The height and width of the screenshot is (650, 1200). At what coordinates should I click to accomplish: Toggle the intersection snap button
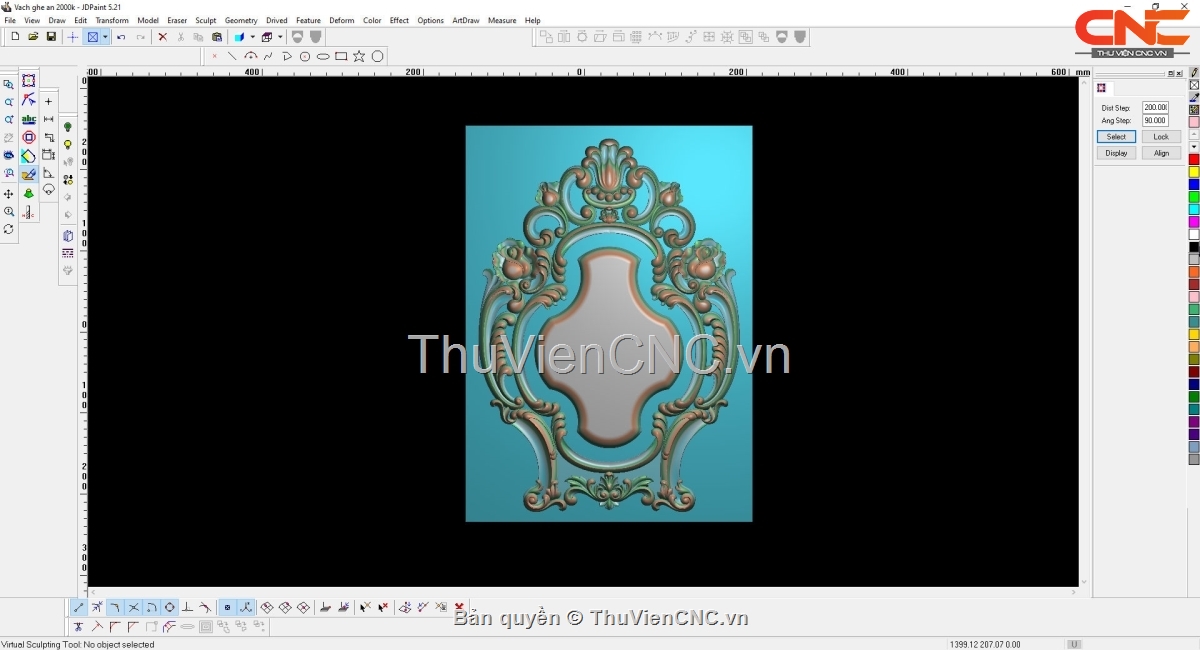(x=133, y=607)
